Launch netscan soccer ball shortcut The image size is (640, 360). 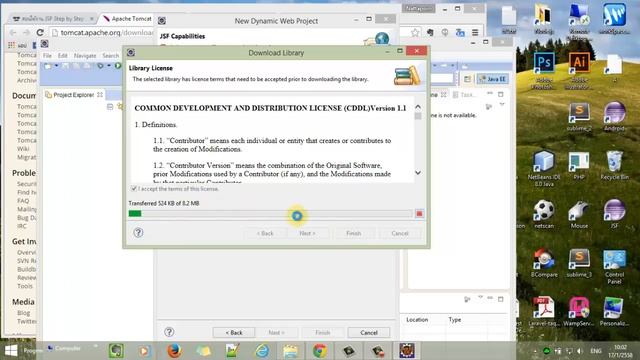(544, 214)
